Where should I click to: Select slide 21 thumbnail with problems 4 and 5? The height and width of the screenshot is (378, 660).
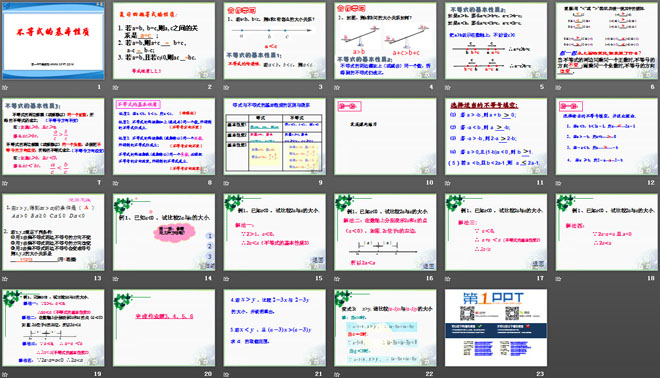[274, 327]
